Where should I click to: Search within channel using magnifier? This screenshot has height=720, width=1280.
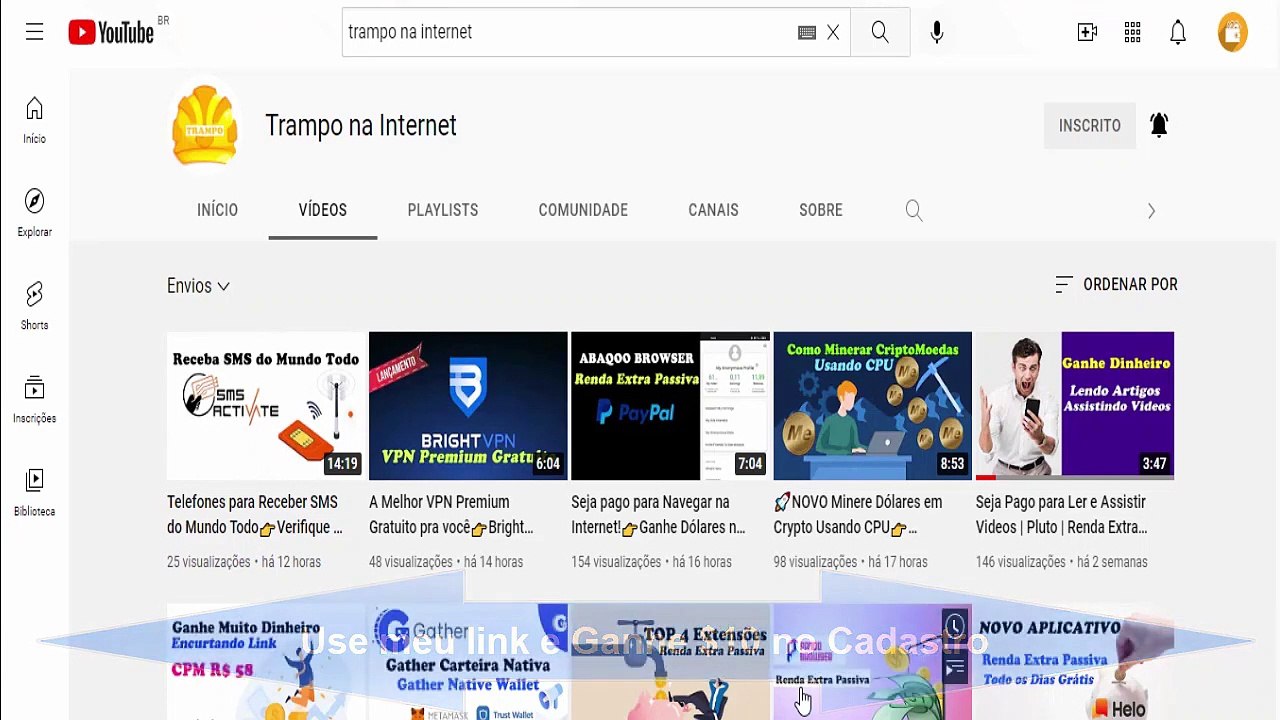point(914,210)
